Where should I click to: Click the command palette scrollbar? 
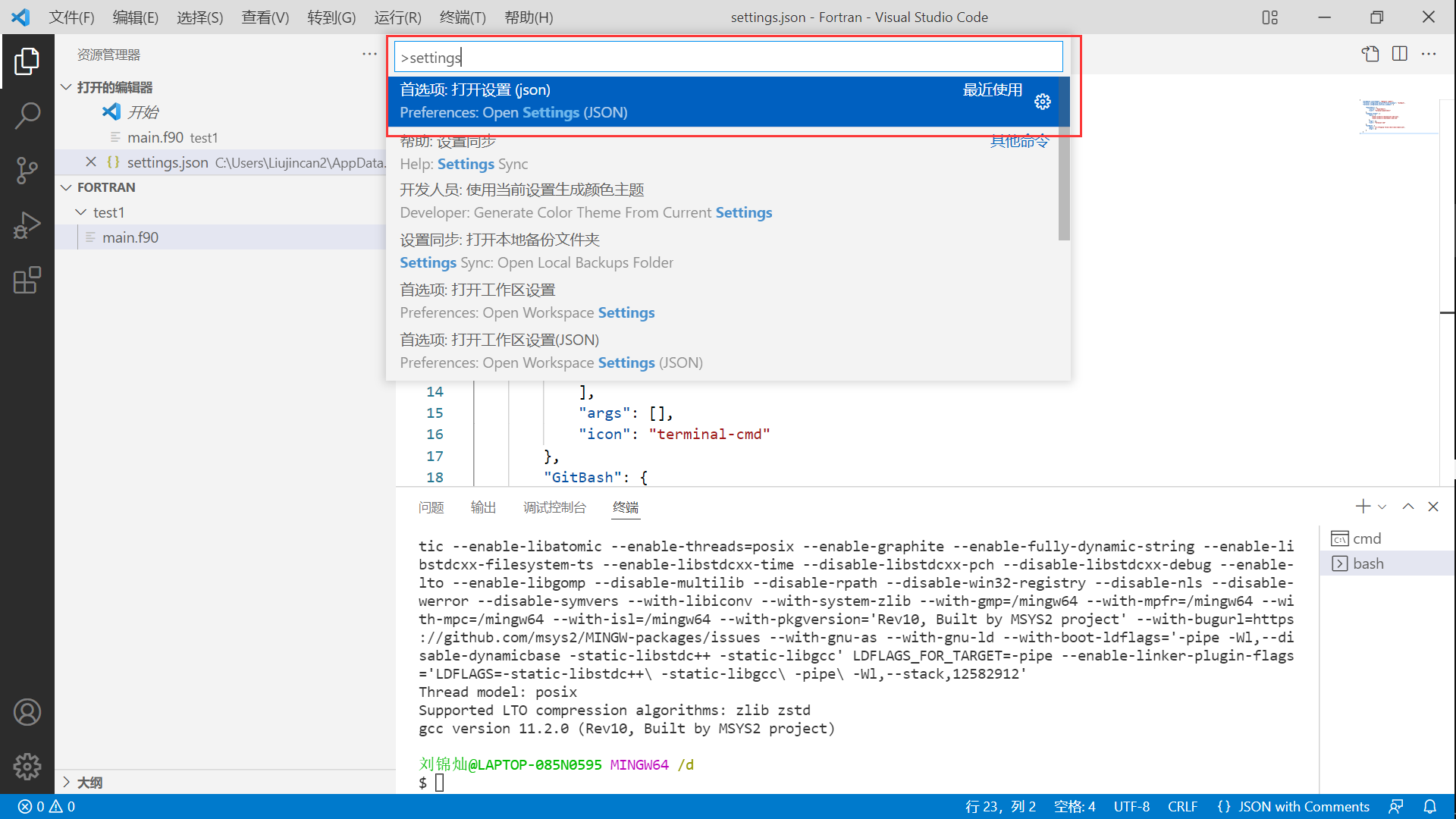coord(1064,182)
